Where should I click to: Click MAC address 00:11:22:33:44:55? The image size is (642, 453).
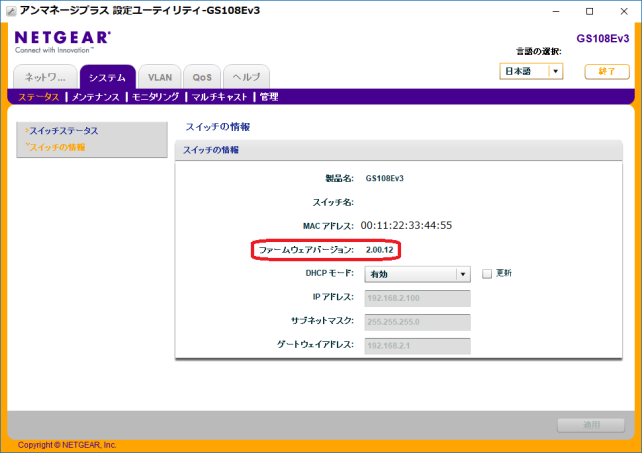point(406,225)
